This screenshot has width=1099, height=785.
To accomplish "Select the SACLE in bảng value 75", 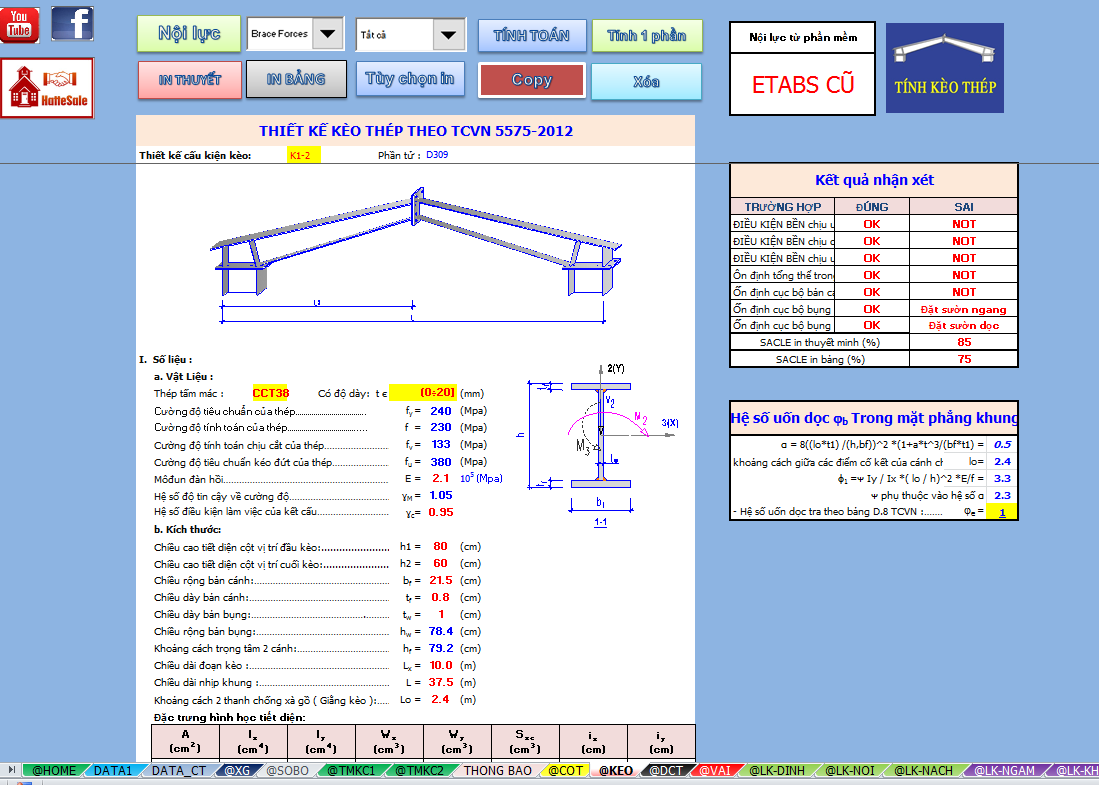I will pos(964,359).
